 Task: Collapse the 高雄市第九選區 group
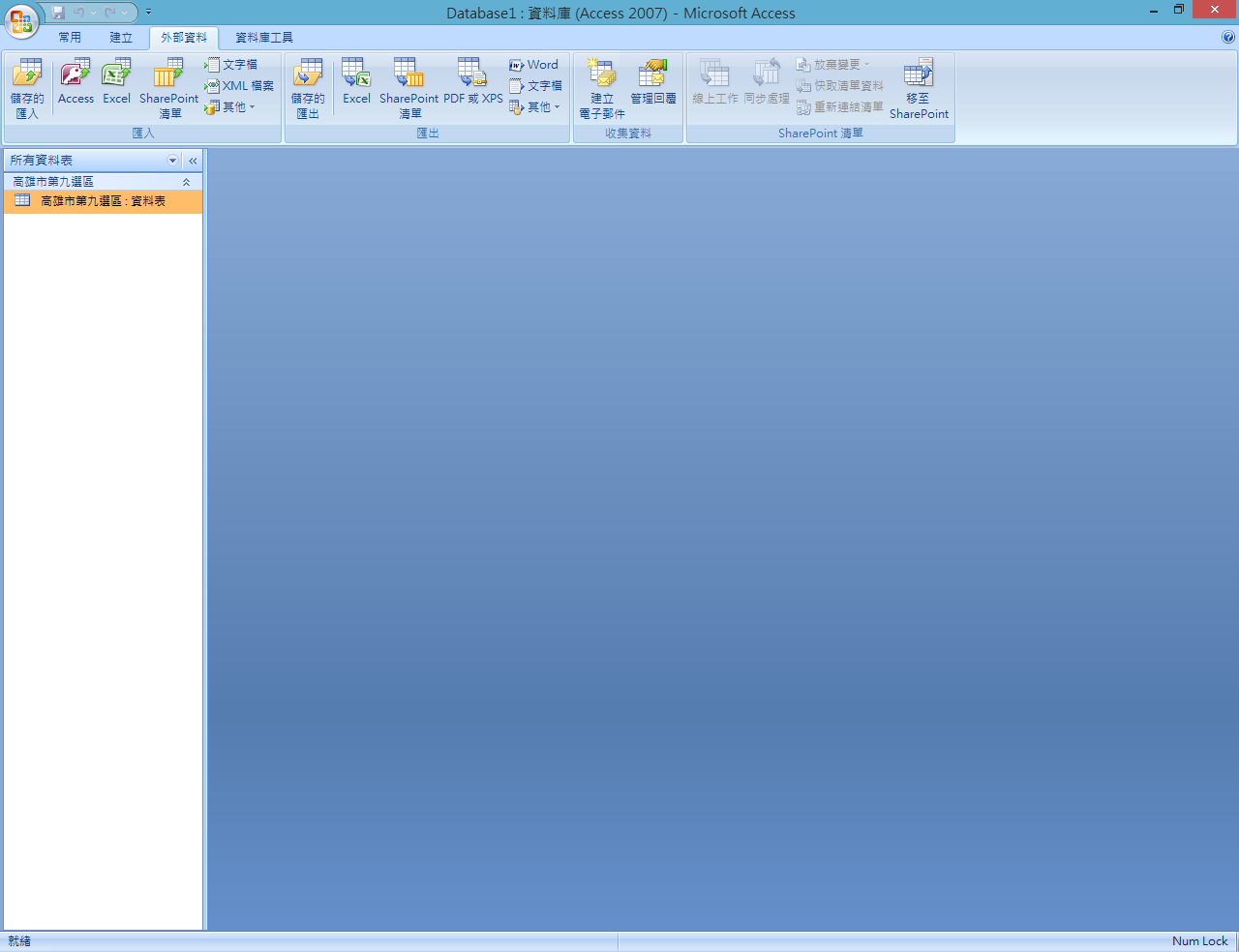(186, 182)
